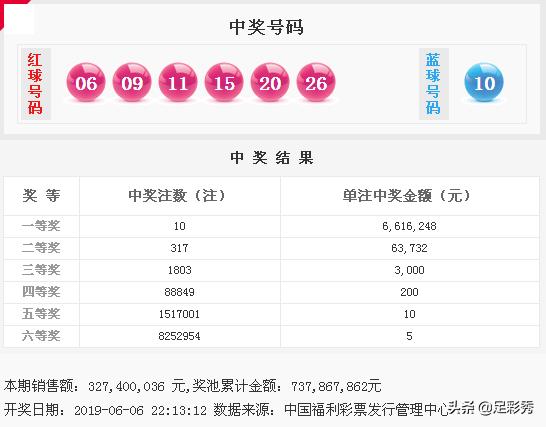Click the 一等奖 row label
The width and height of the screenshot is (546, 427).
tap(41, 226)
